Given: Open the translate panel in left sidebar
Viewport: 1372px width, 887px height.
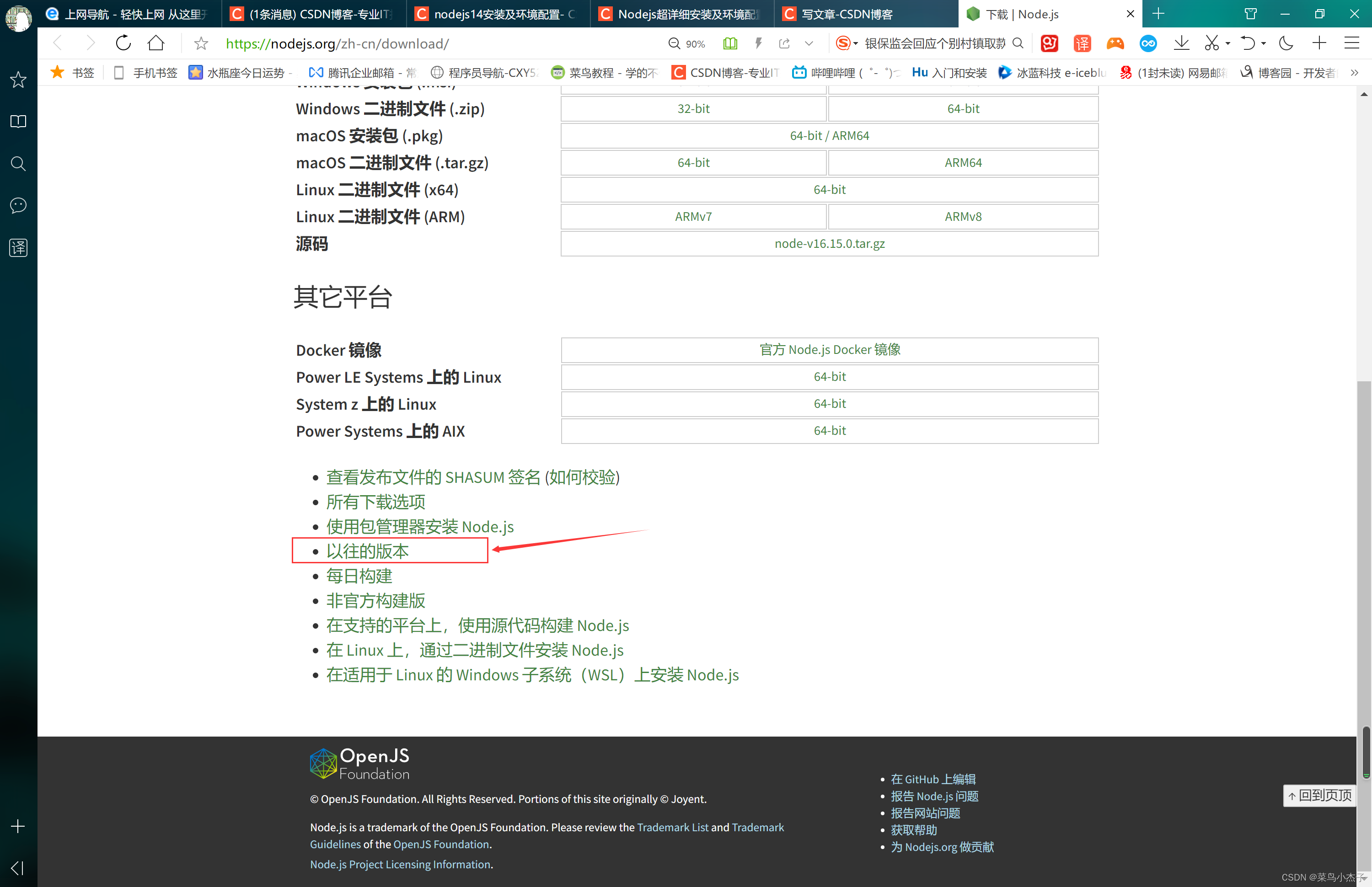Looking at the screenshot, I should (x=18, y=248).
